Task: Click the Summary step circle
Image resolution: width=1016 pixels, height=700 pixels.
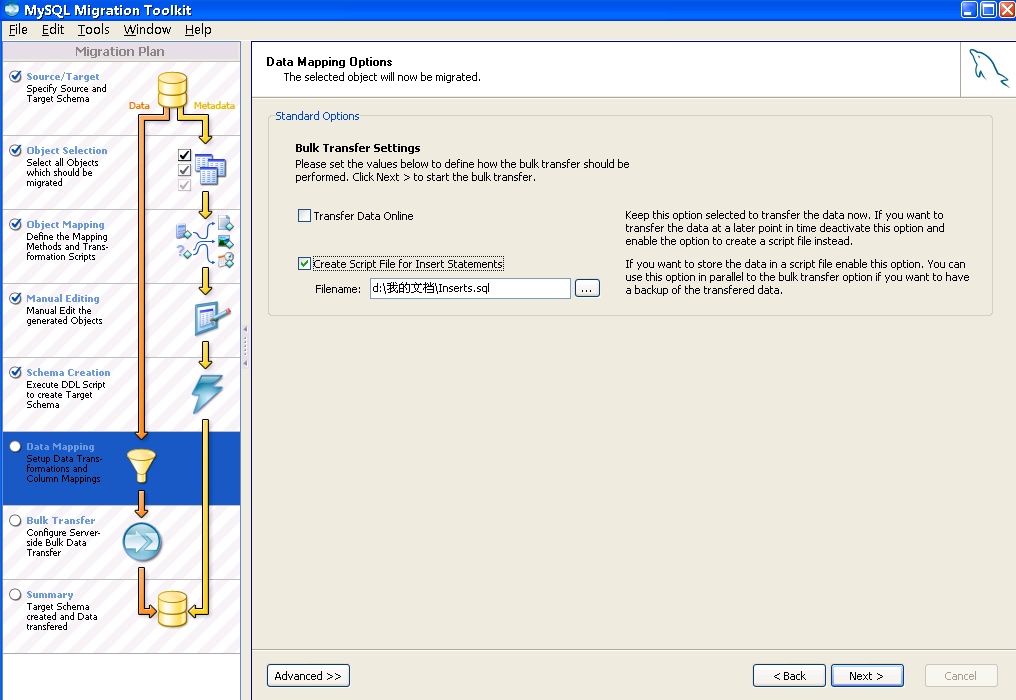Action: [x=16, y=594]
